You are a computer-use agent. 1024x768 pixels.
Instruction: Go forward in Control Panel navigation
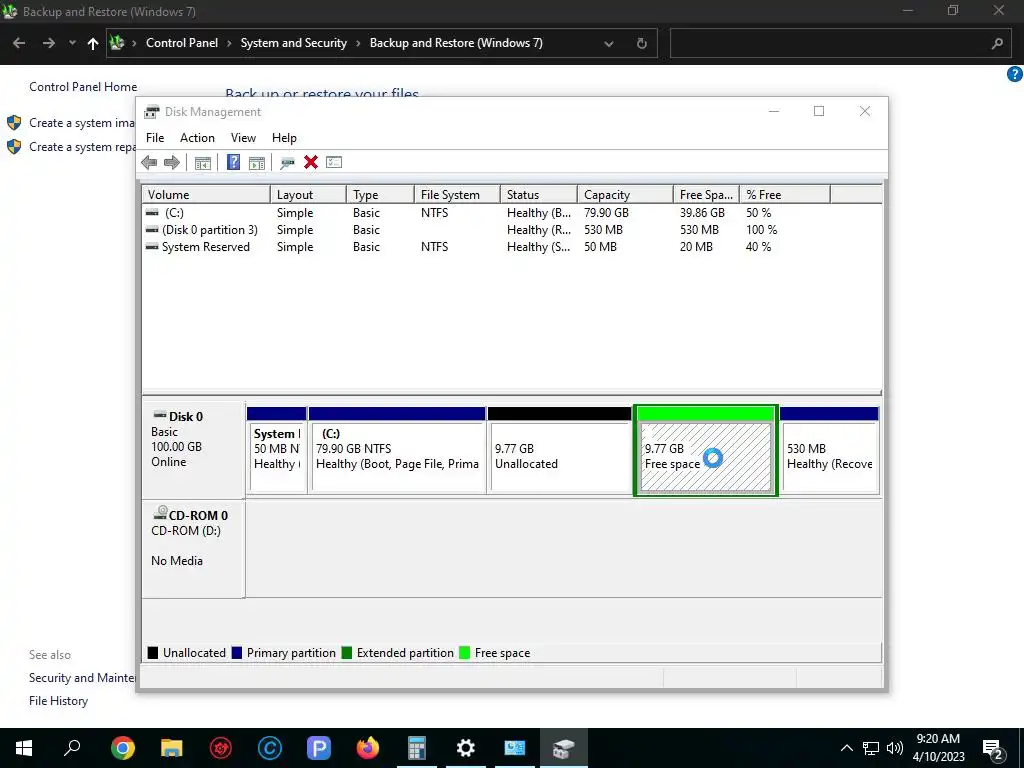(48, 43)
